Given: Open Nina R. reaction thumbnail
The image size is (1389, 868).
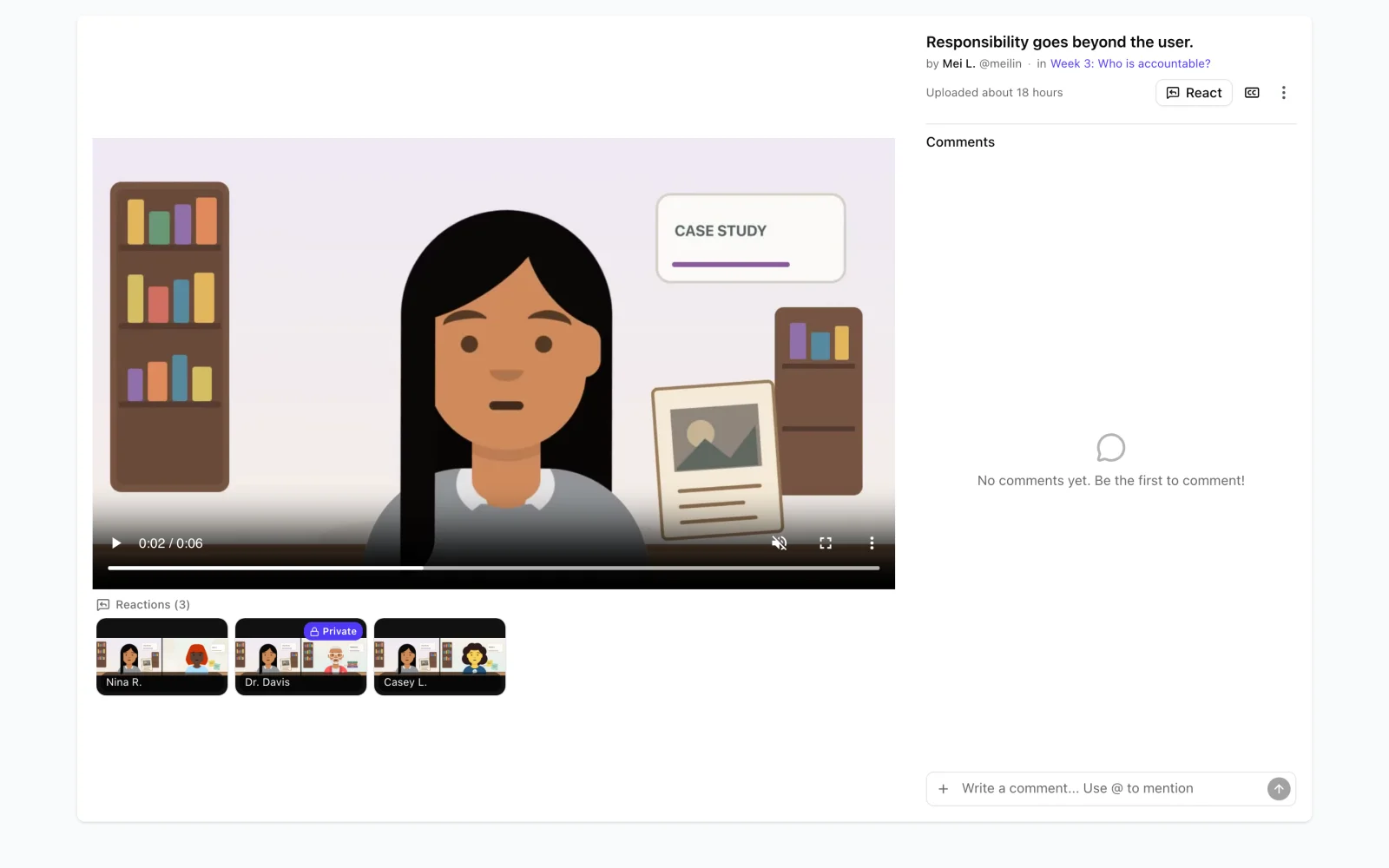Looking at the screenshot, I should click(162, 656).
